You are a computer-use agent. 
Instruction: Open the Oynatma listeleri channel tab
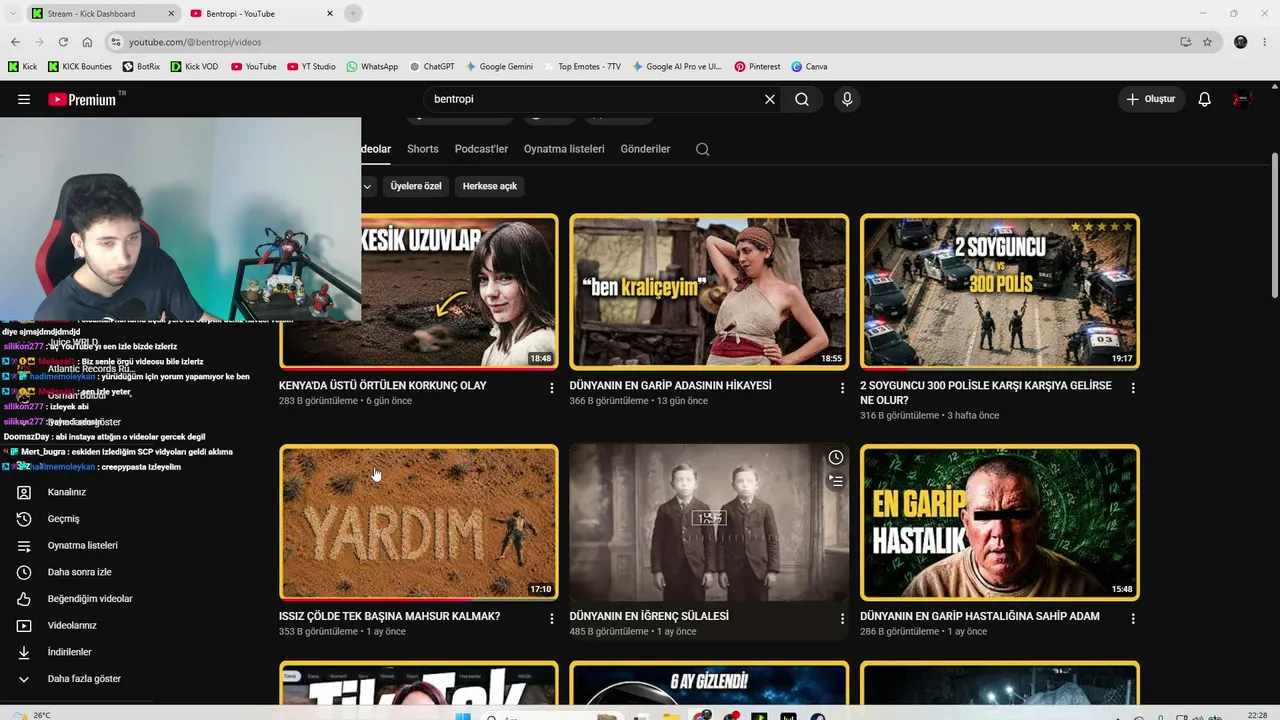coord(564,149)
